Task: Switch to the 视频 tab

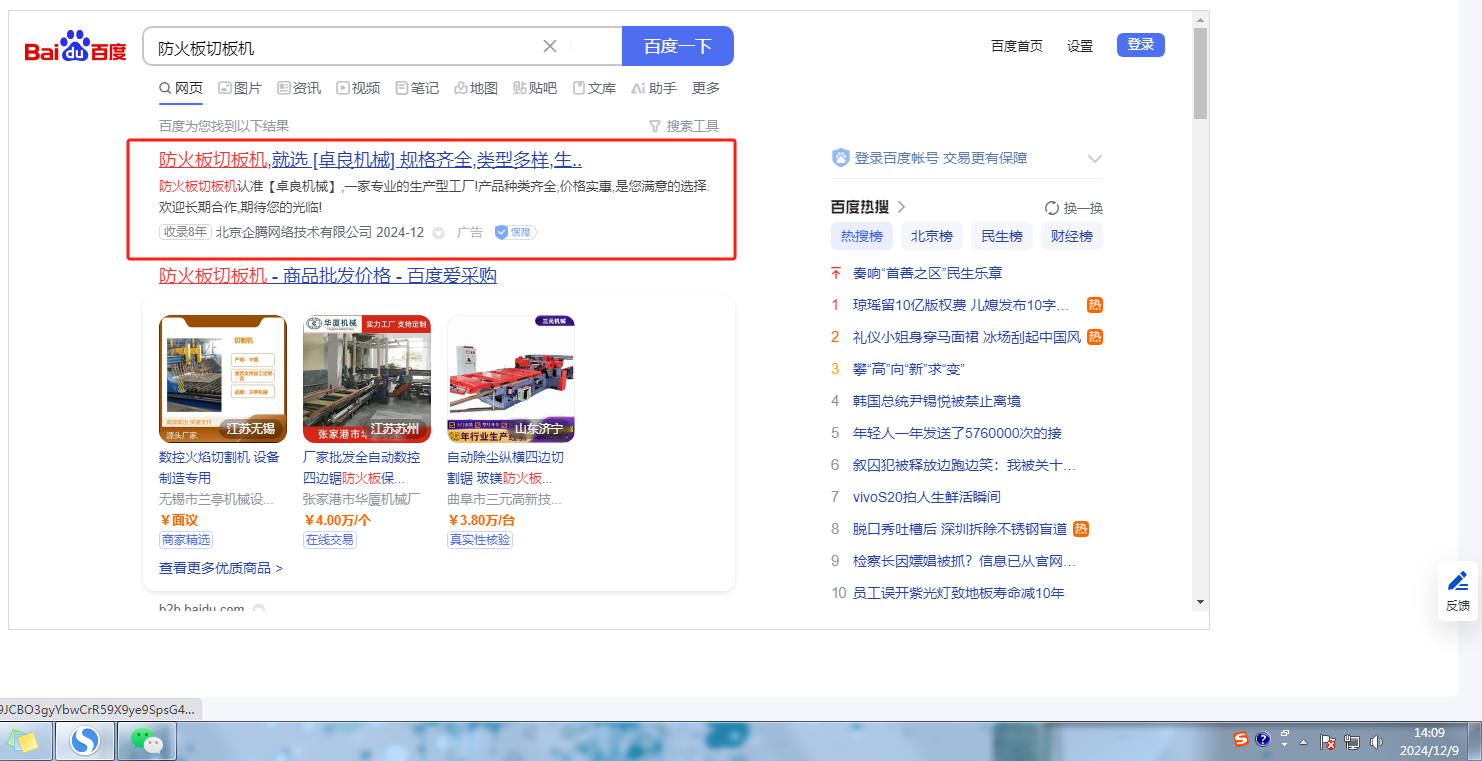Action: click(358, 88)
